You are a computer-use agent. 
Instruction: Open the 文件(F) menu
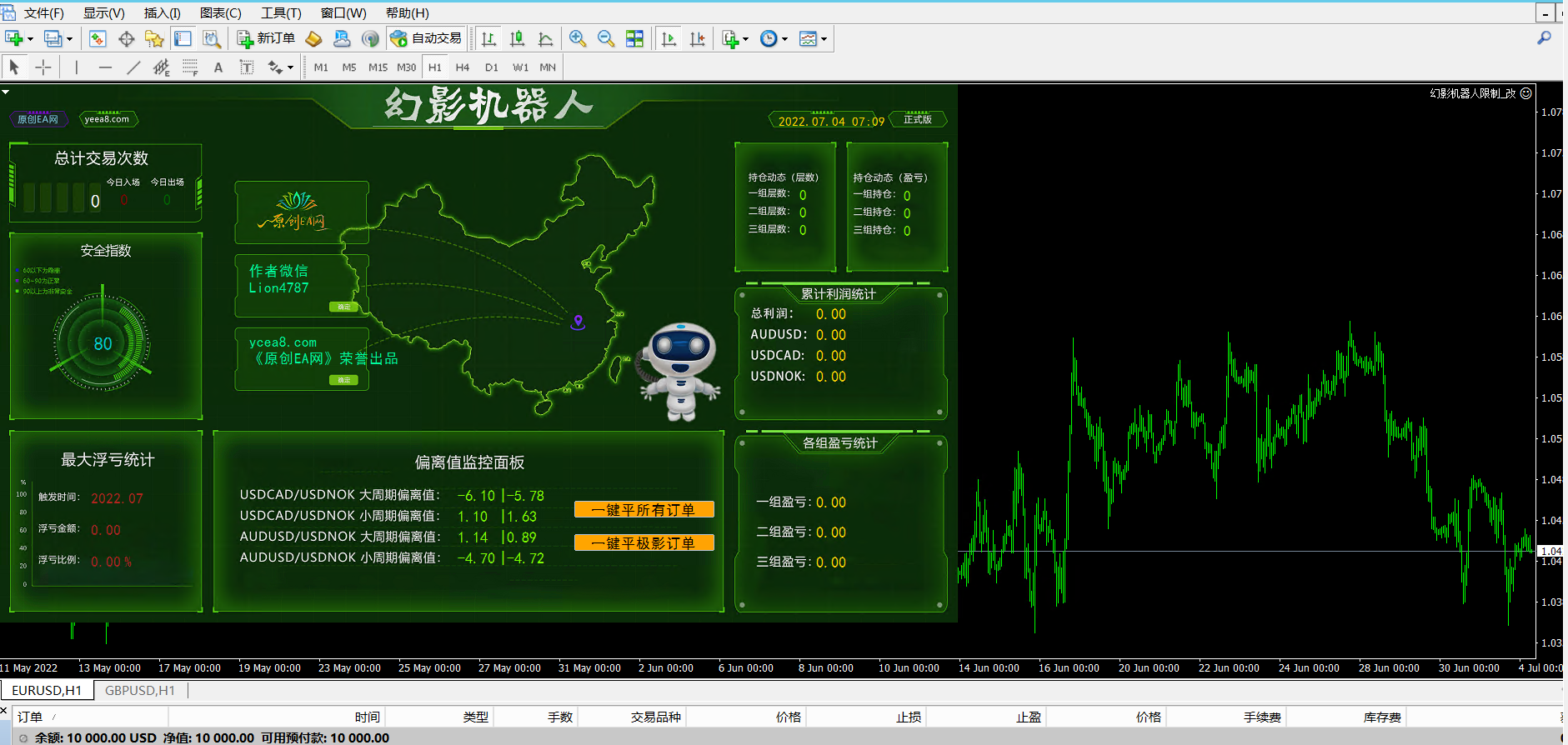click(x=43, y=12)
